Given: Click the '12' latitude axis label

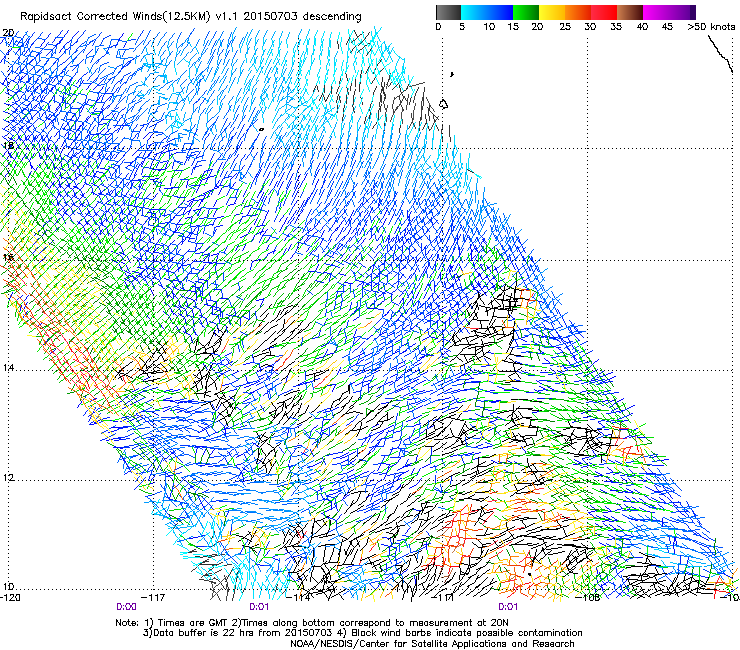Looking at the screenshot, I should coord(8,478).
